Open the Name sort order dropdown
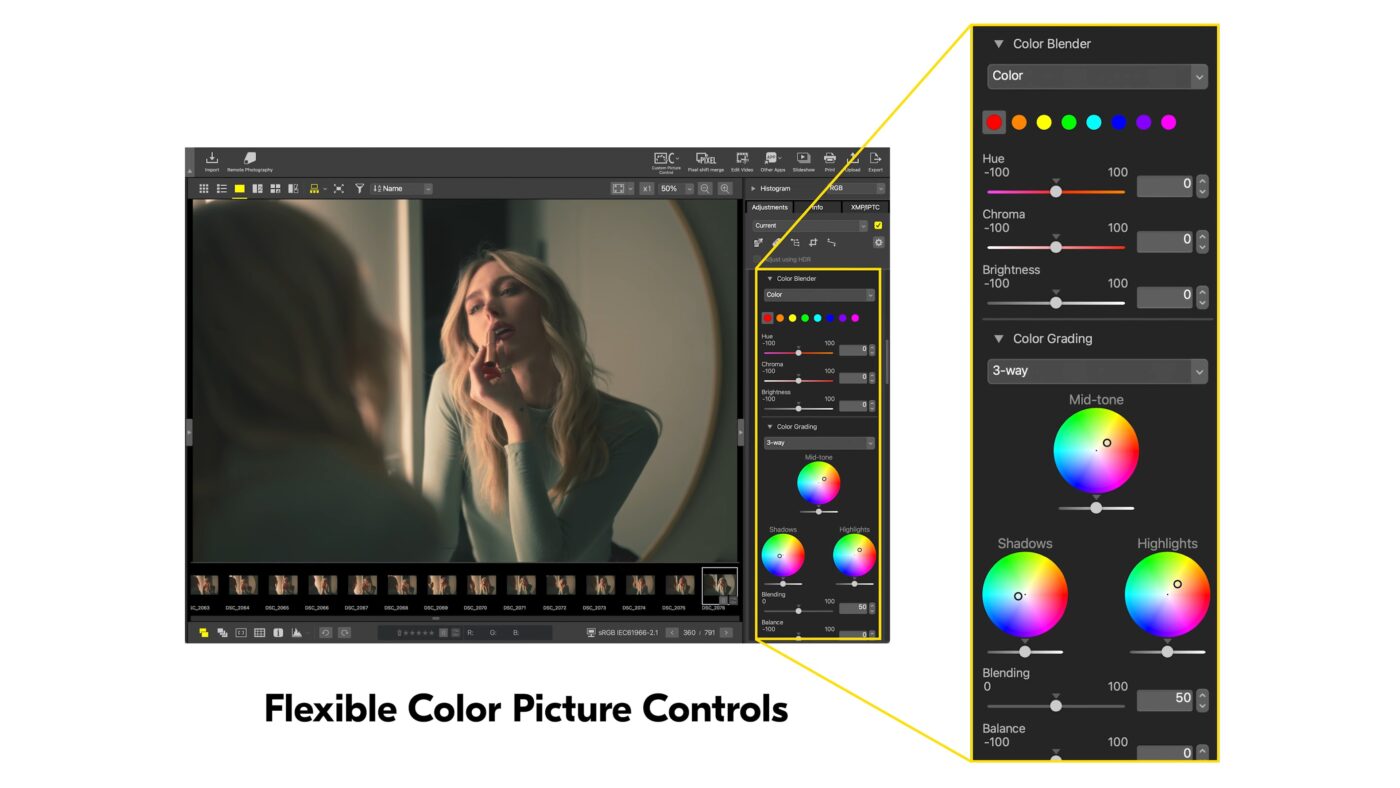Screen dimensions: 1400x788 402,189
